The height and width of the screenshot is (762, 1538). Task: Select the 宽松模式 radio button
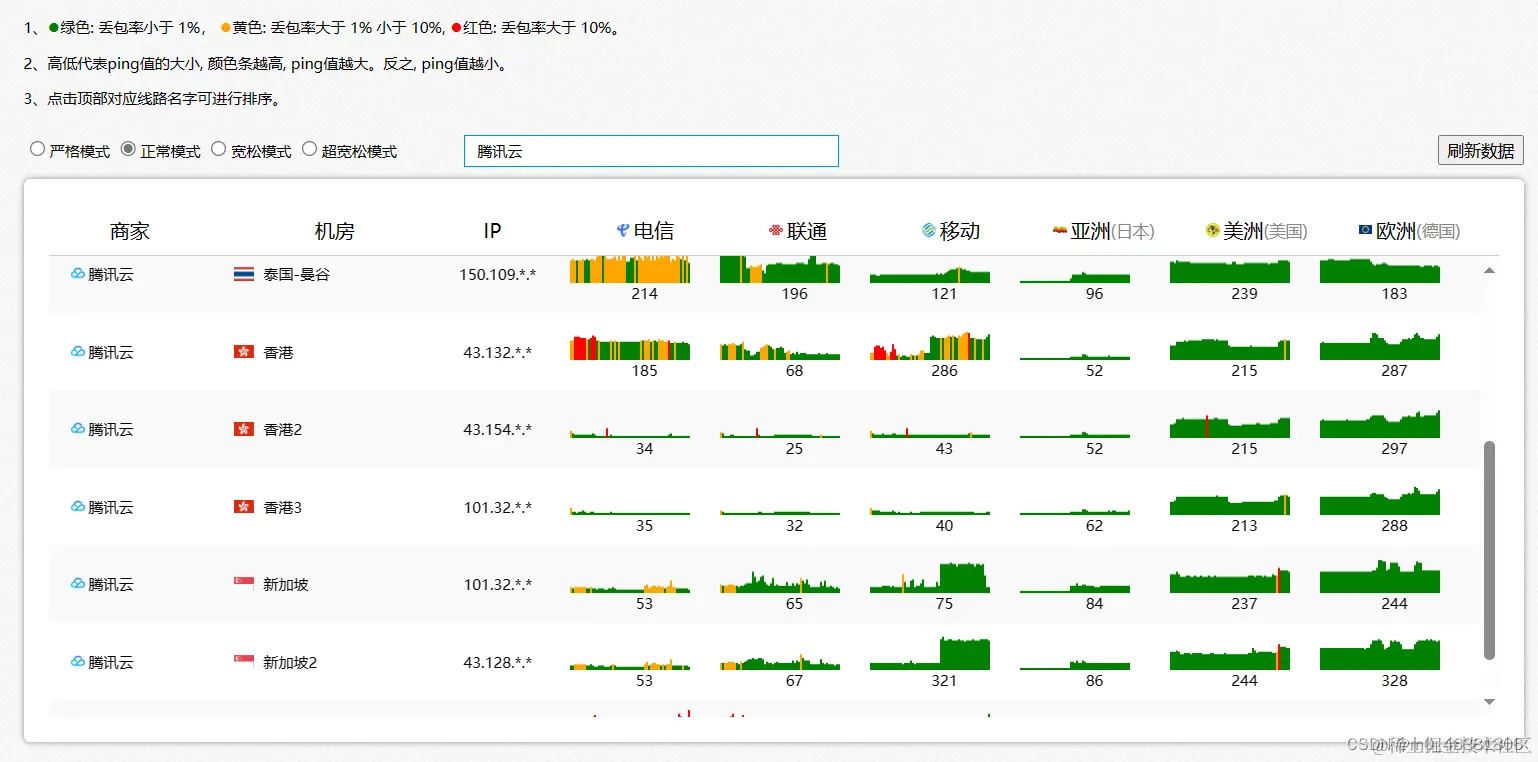pyautogui.click(x=219, y=149)
